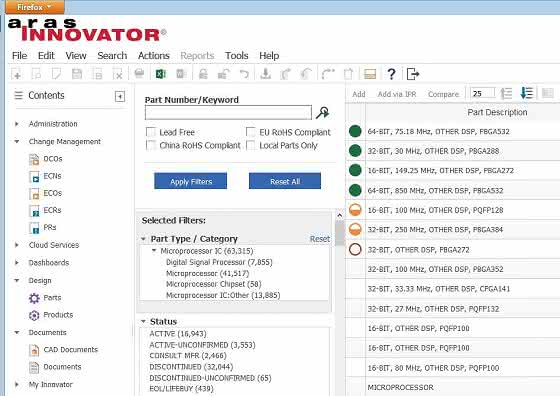Expand the Administration tree node
This screenshot has width=560, height=396.
pos(16,124)
